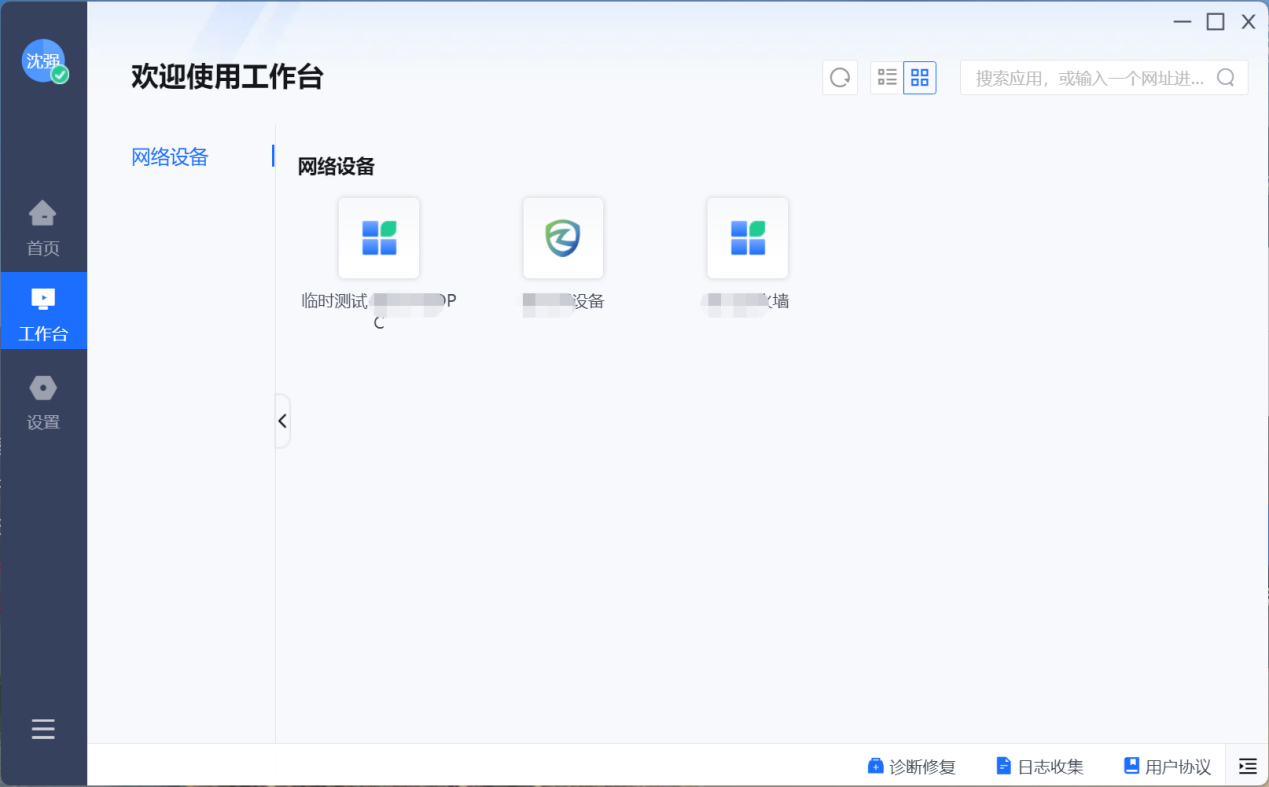Open the app icon ending in 墙
This screenshot has width=1269, height=787.
747,238
